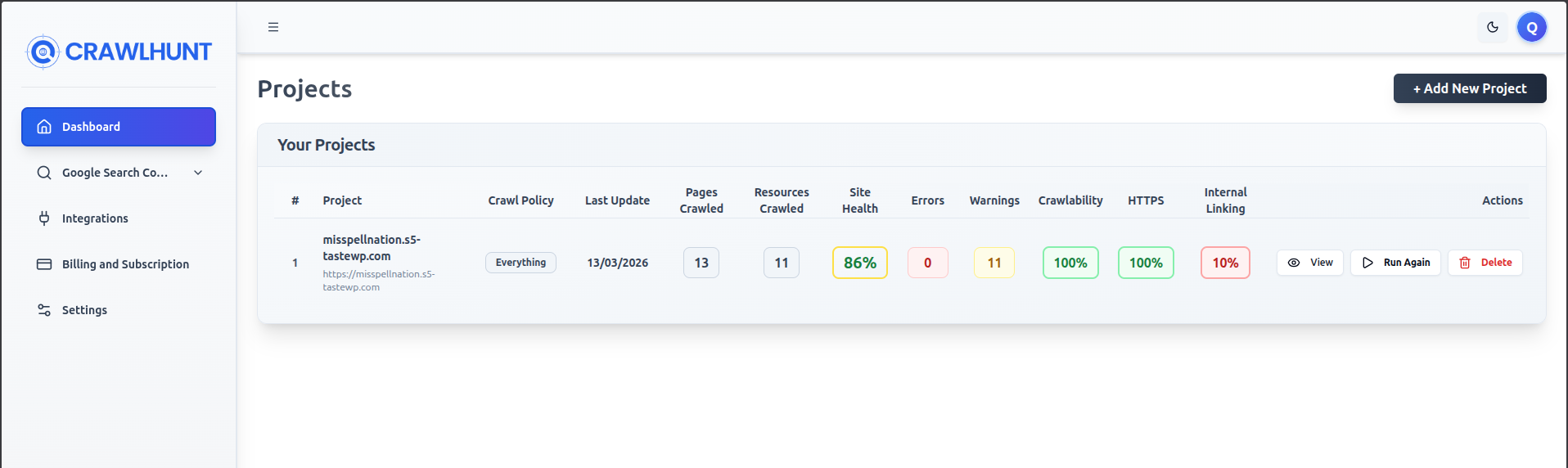
Task: Open the Dashboard menu item
Action: pos(119,127)
